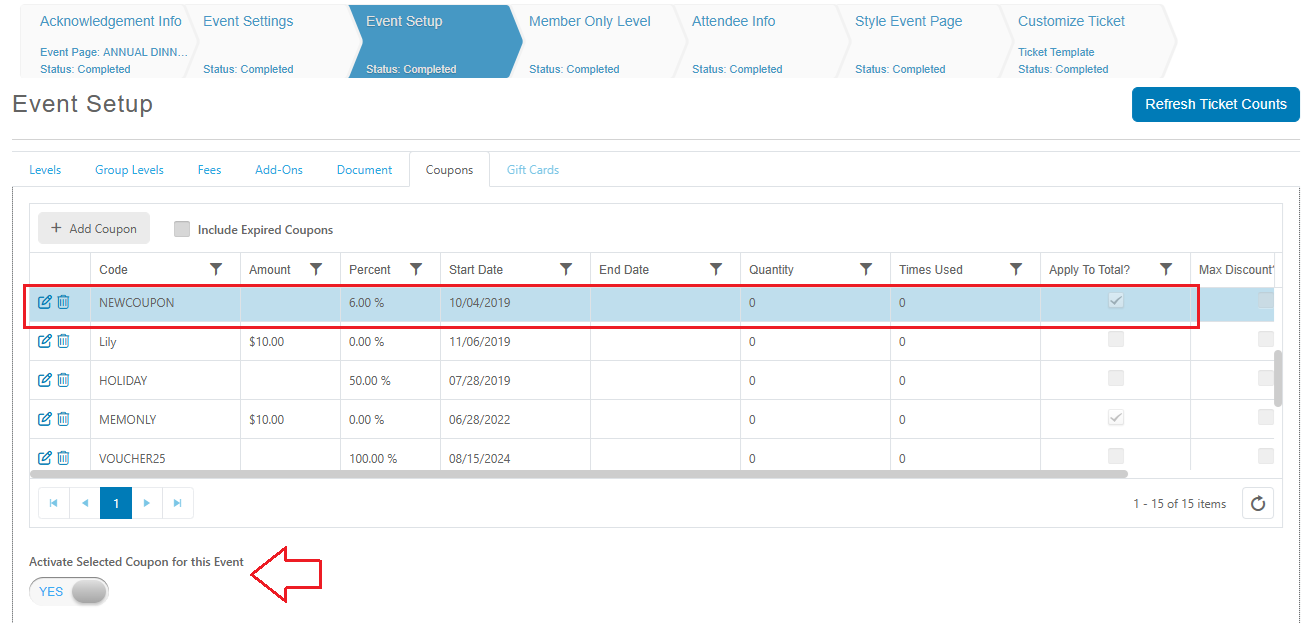Open filter for Amount column
The width and height of the screenshot is (1308, 623).
click(x=316, y=269)
